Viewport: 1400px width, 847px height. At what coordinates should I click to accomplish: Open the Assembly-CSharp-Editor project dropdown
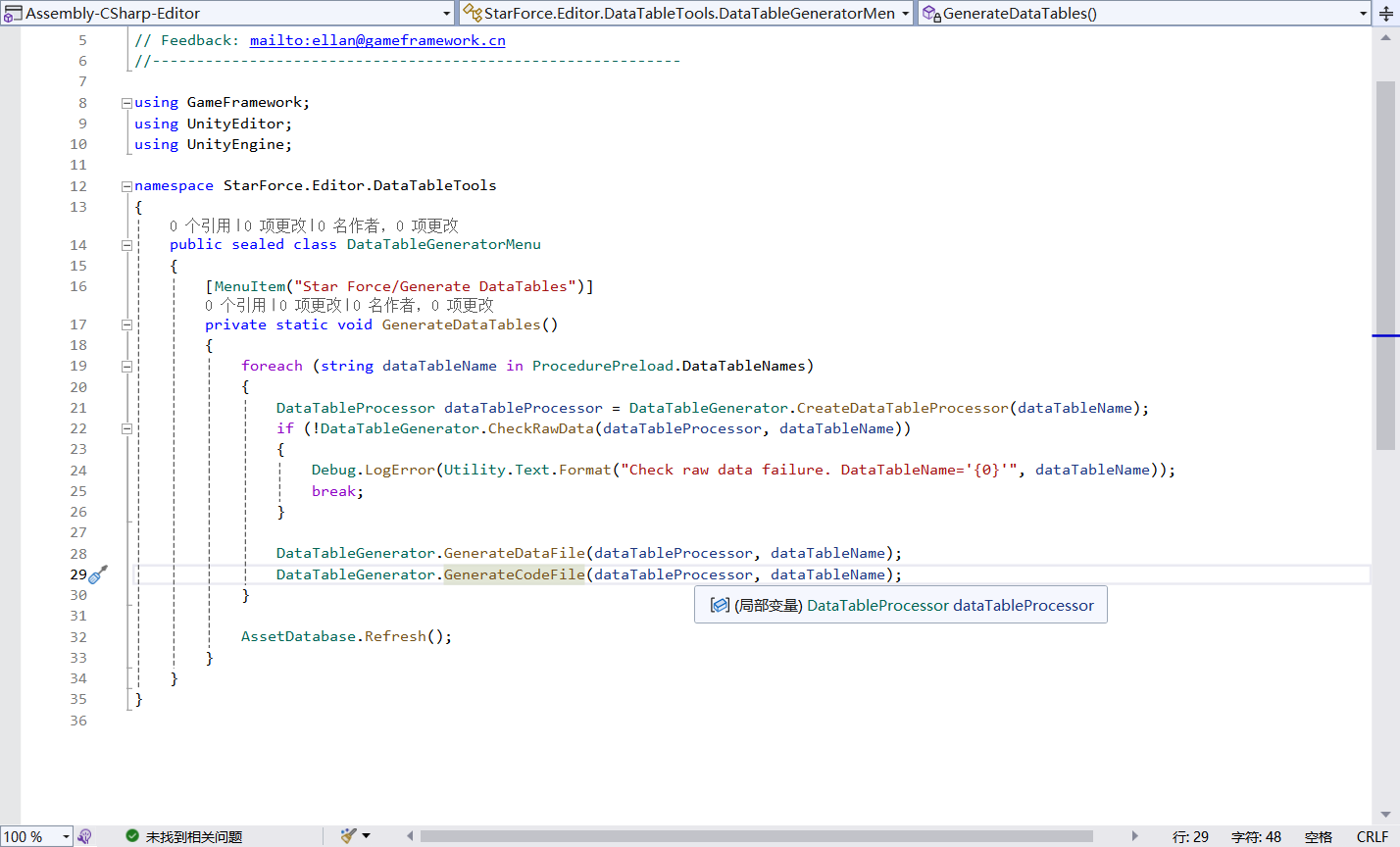coord(446,14)
